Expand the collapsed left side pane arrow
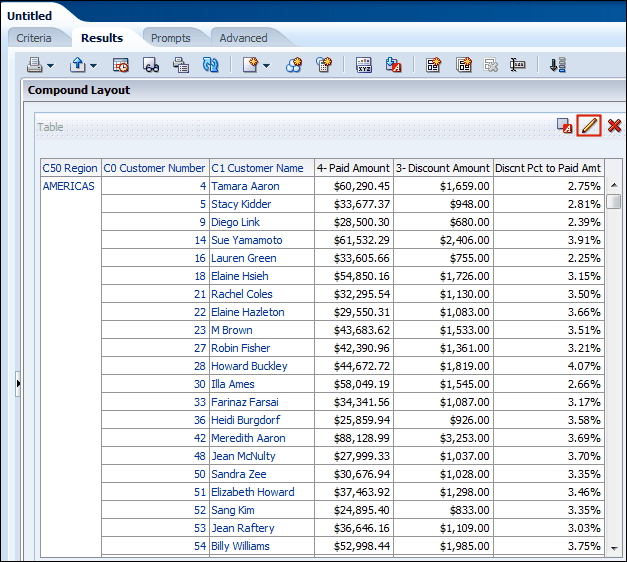627x562 pixels. click(17, 384)
